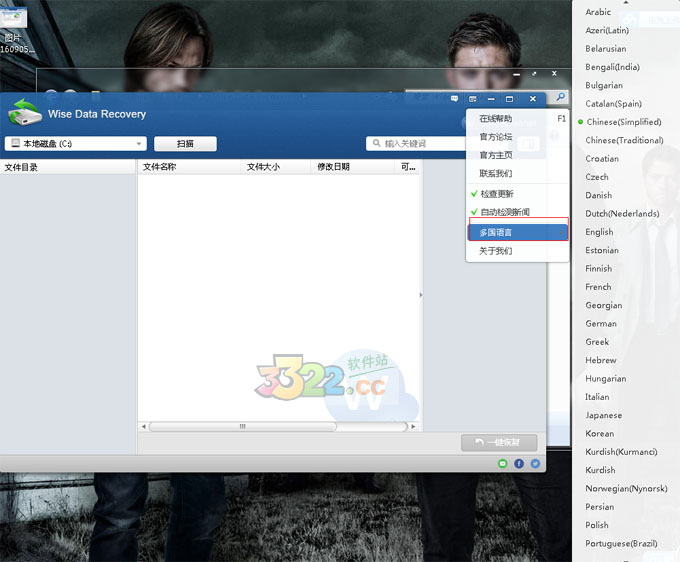
Task: Click the green chat icon in status bar
Action: (x=503, y=464)
